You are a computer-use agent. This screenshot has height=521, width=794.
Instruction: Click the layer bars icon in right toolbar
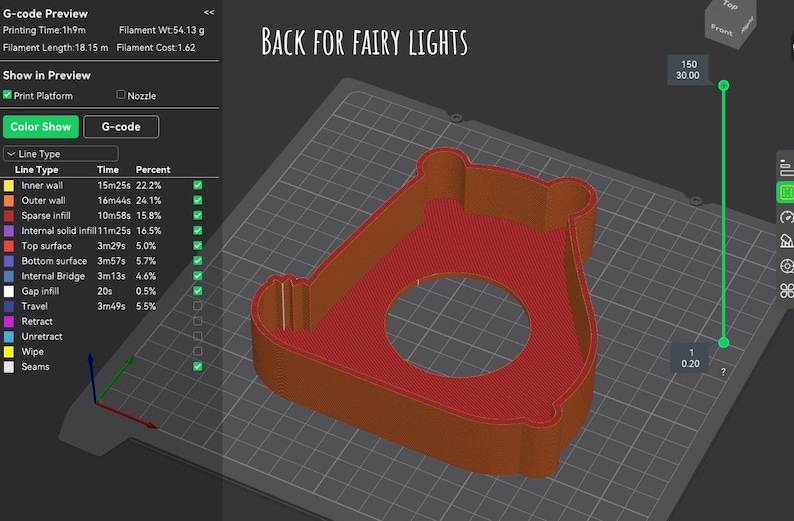[786, 168]
